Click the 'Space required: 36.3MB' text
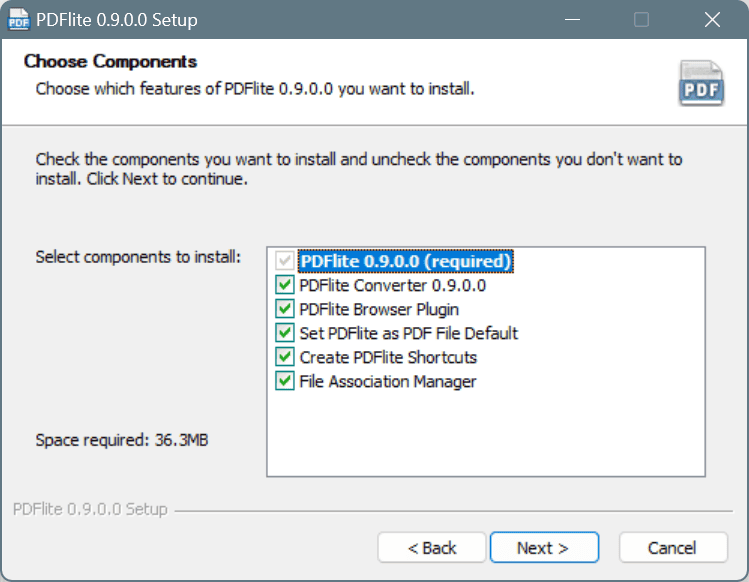Image resolution: width=749 pixels, height=582 pixels. point(122,440)
